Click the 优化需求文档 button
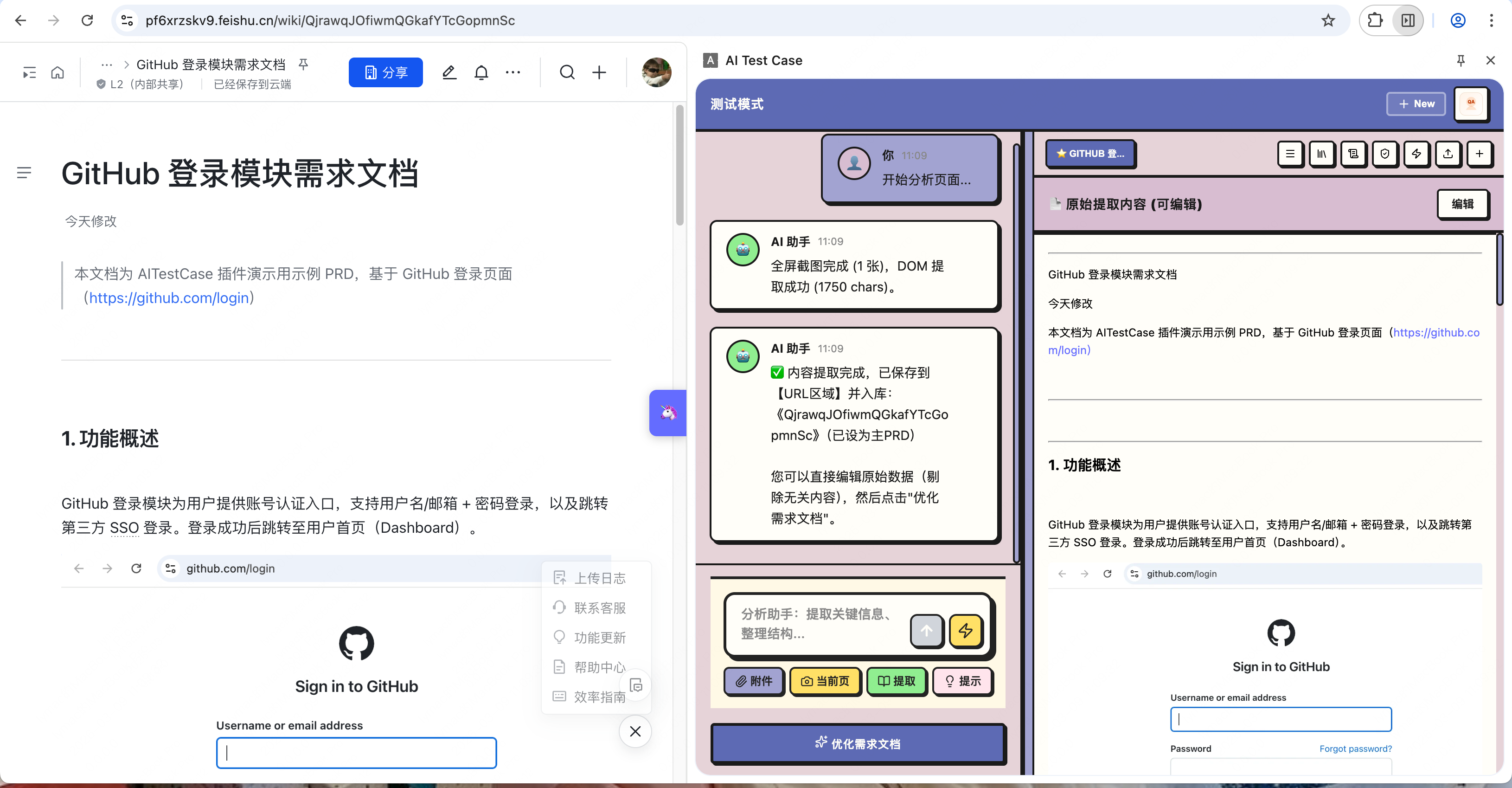The width and height of the screenshot is (1512, 788). click(x=858, y=743)
